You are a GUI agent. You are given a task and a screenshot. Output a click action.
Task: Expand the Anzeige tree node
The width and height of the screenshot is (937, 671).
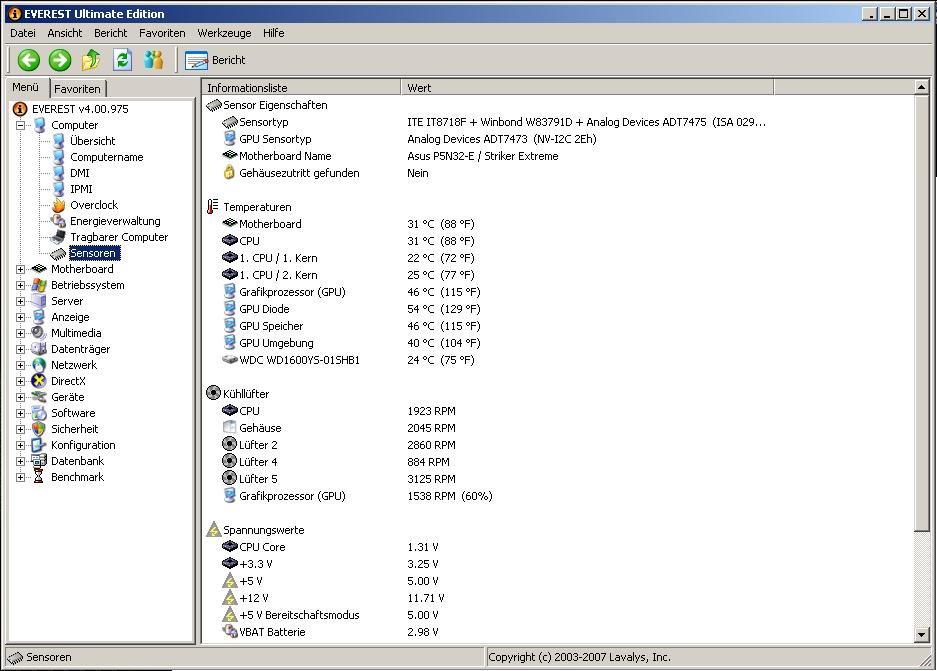point(20,317)
